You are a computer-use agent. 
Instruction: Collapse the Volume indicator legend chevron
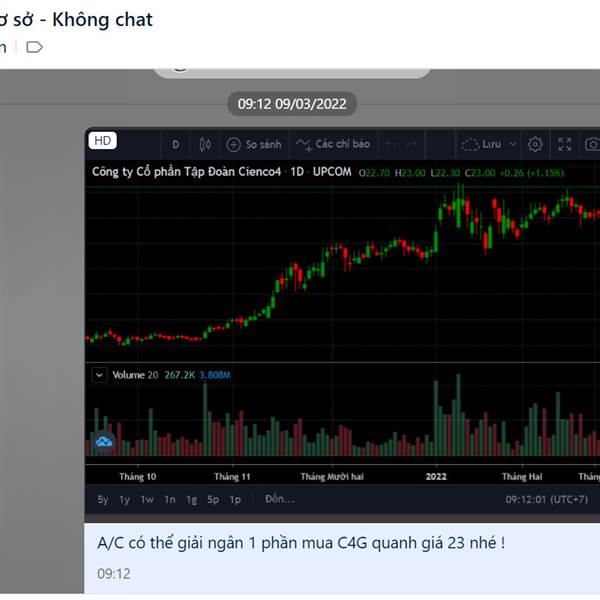99,375
